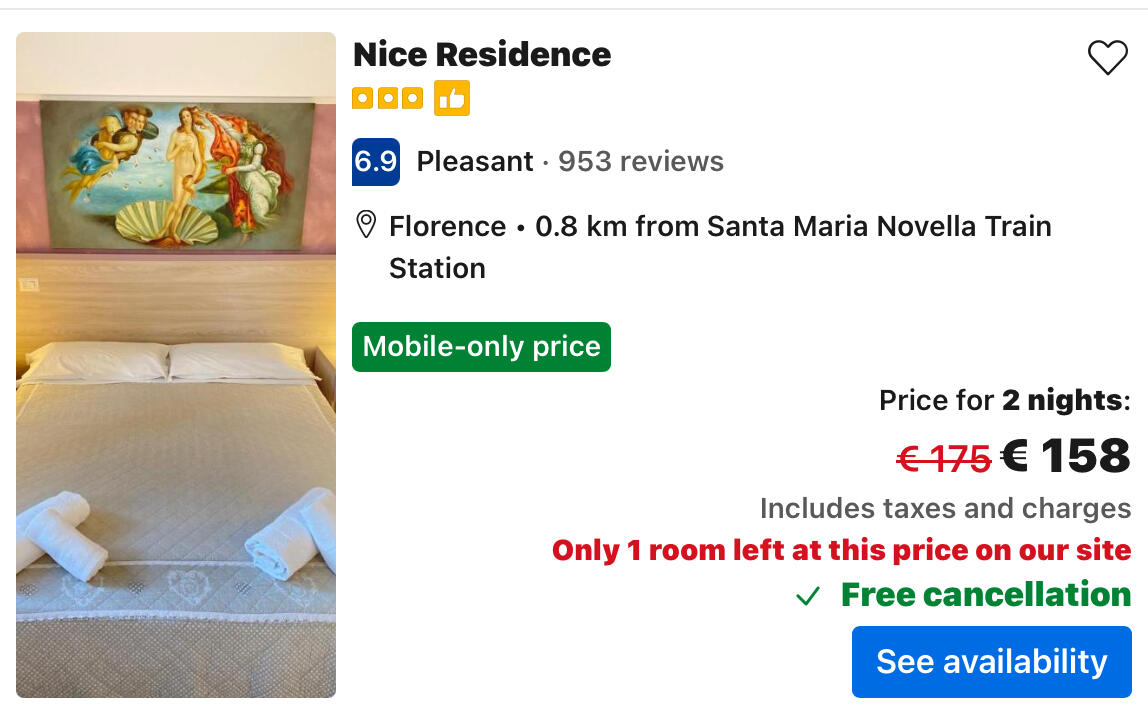The height and width of the screenshot is (726, 1148).
Task: Click the Mobile-only price green badge
Action: pyautogui.click(x=481, y=347)
